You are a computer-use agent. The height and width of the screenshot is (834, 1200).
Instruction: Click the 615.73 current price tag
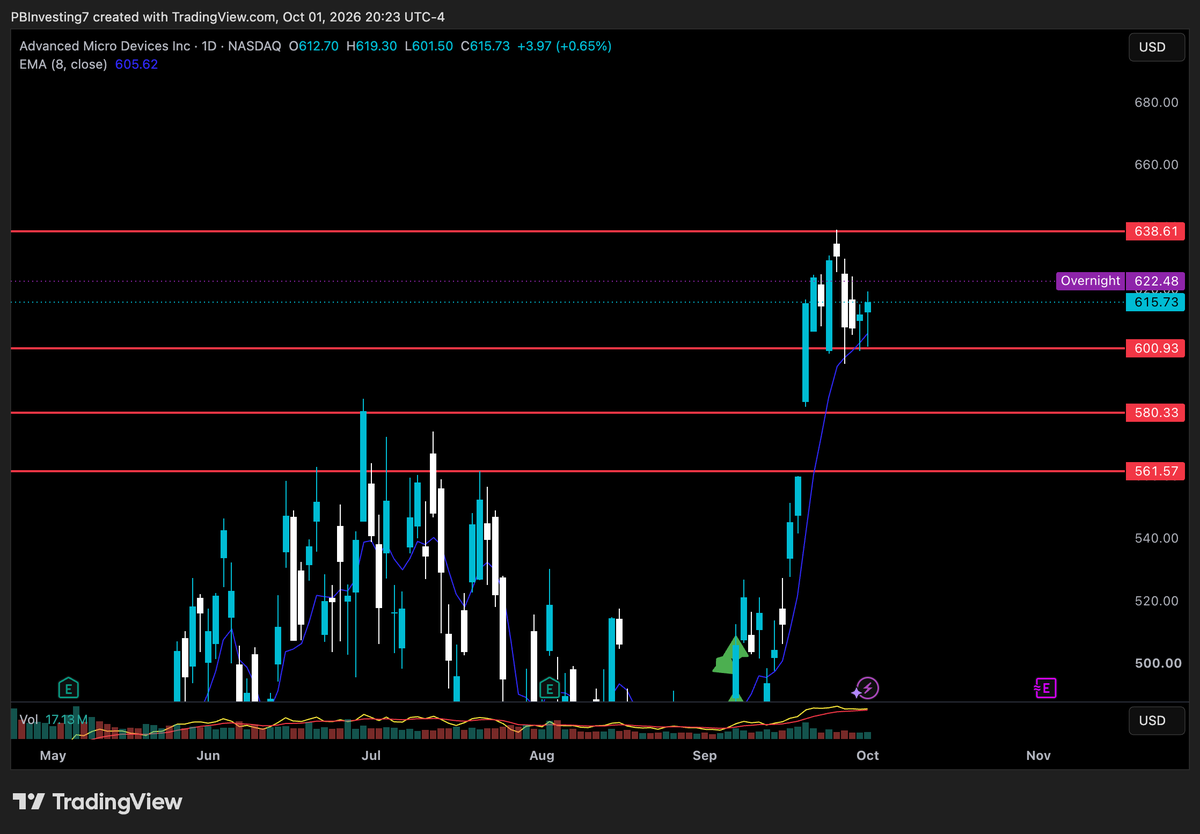pyautogui.click(x=1155, y=302)
